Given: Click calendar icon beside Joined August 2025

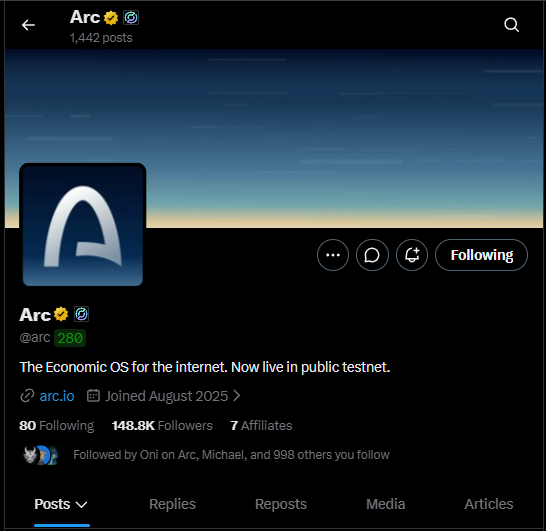Looking at the screenshot, I should pyautogui.click(x=93, y=396).
